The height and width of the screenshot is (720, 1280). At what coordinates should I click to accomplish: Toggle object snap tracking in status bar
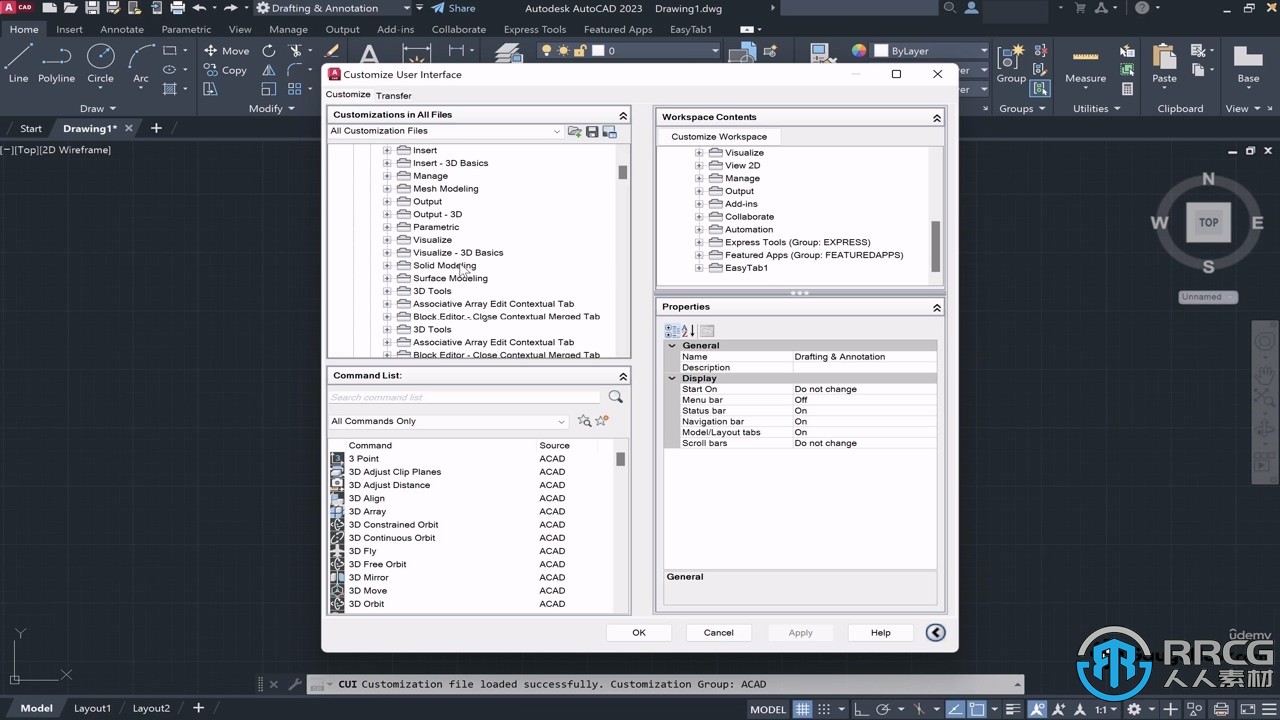(955, 709)
